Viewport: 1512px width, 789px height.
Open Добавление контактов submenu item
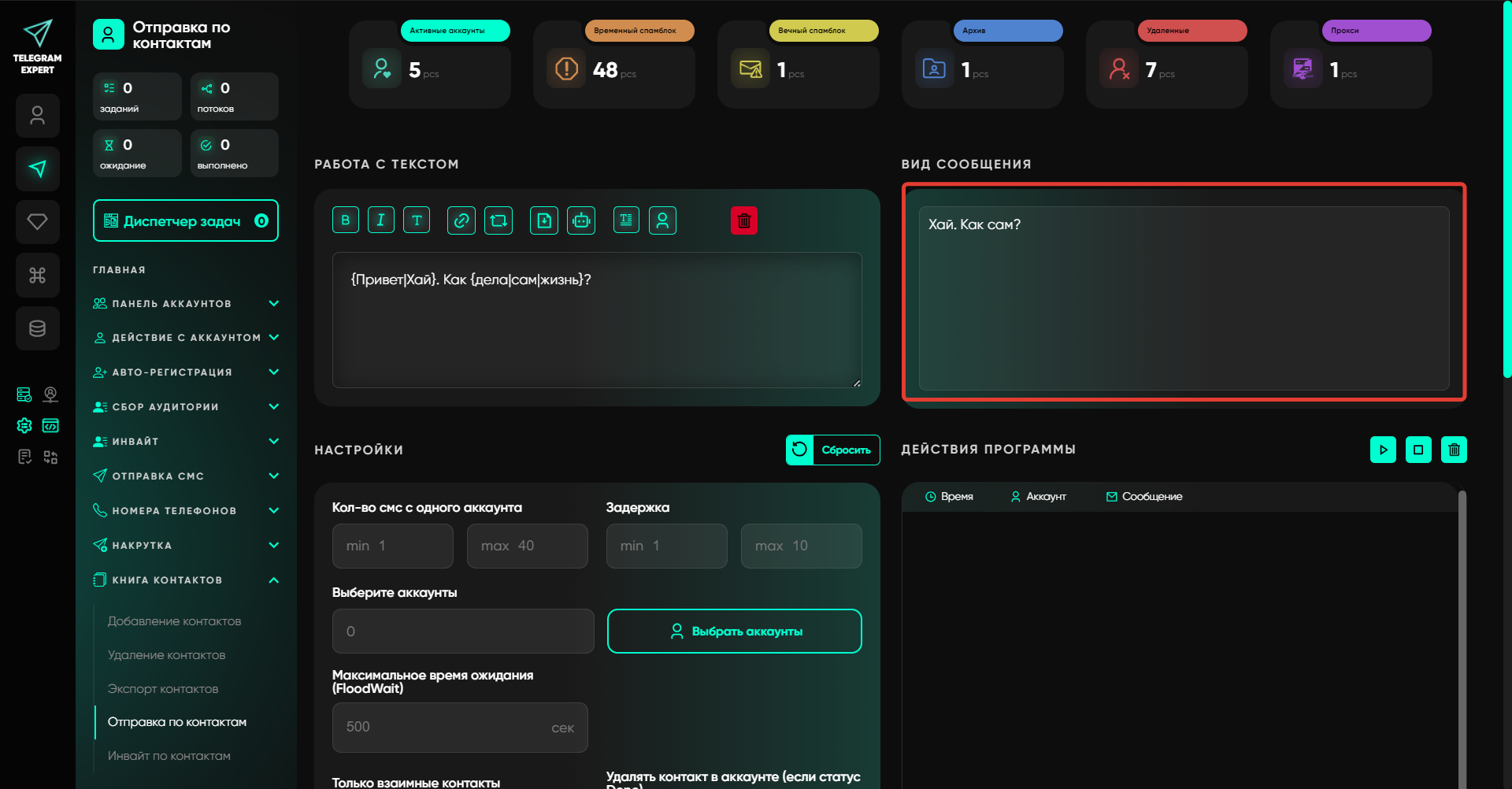174,621
